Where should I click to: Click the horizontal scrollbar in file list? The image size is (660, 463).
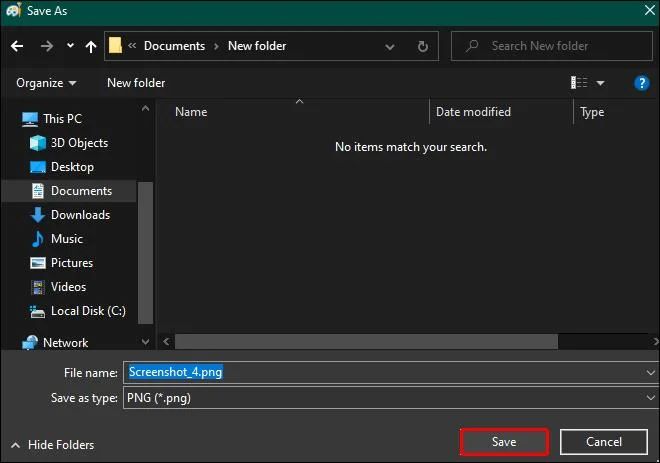point(366,342)
